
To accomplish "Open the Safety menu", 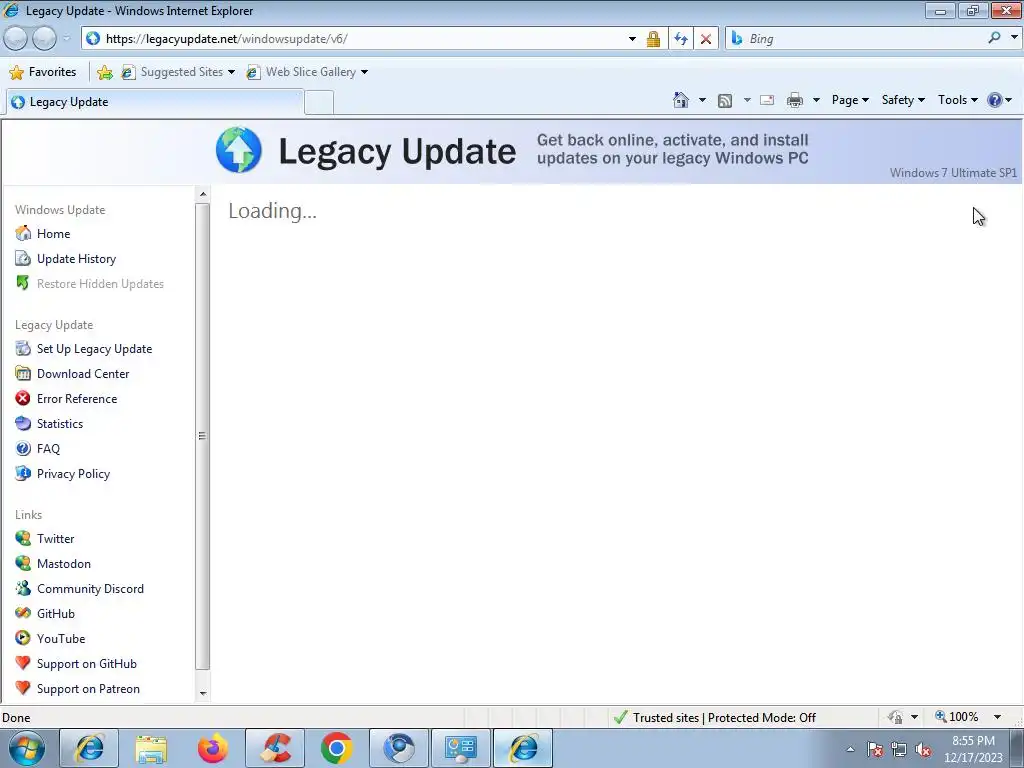I will point(903,100).
